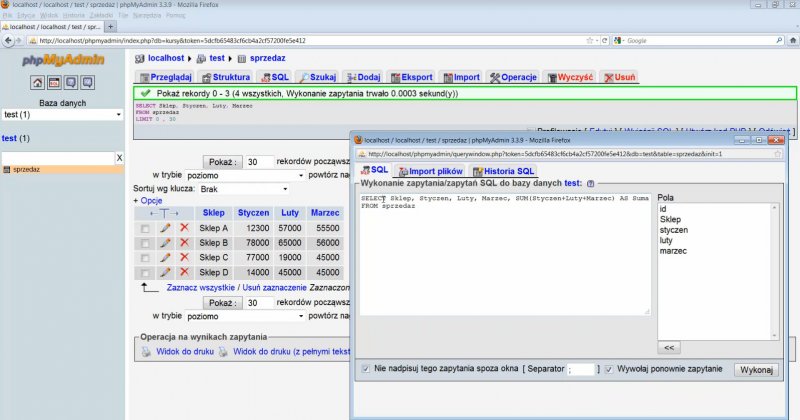
Task: Click the bookmark star in popup address bar
Action: [778, 154]
